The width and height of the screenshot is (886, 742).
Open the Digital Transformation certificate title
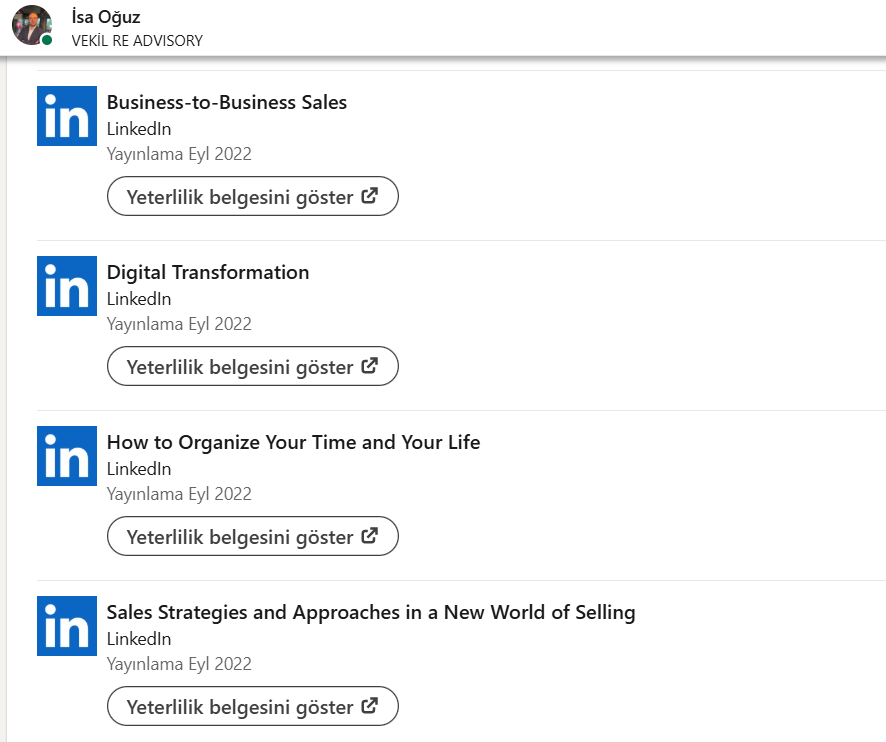208,272
